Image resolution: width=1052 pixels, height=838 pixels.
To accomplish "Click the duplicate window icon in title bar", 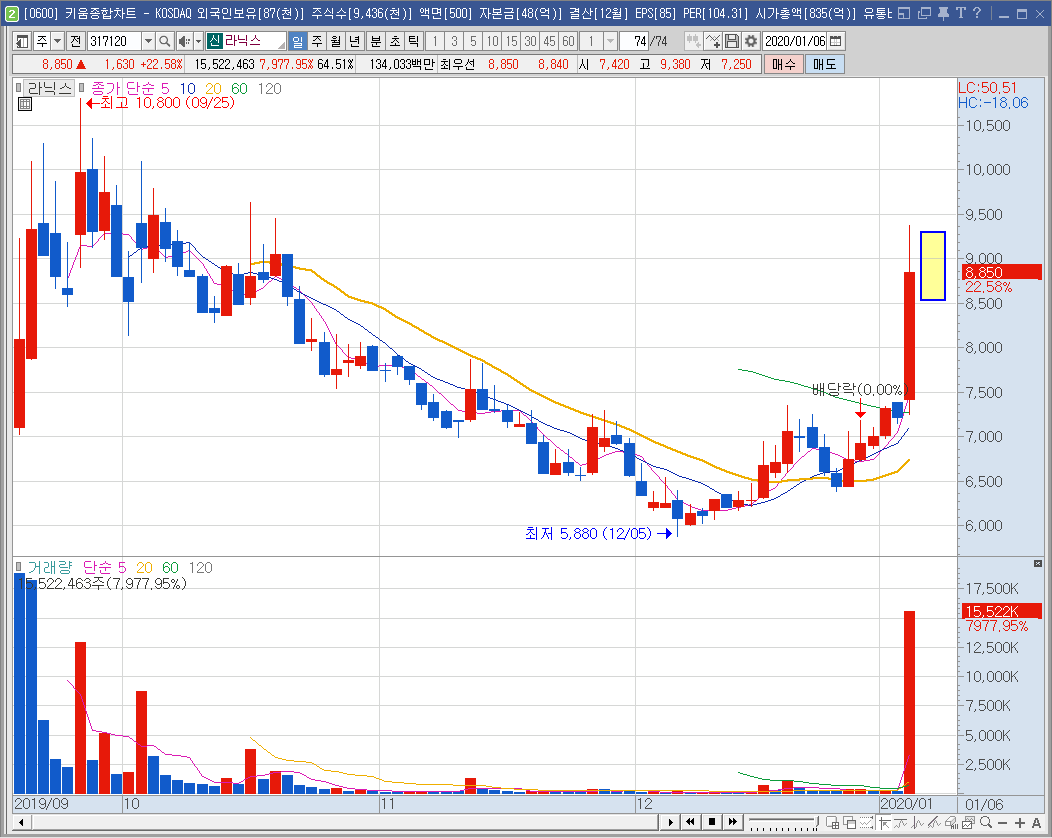I will coord(925,13).
